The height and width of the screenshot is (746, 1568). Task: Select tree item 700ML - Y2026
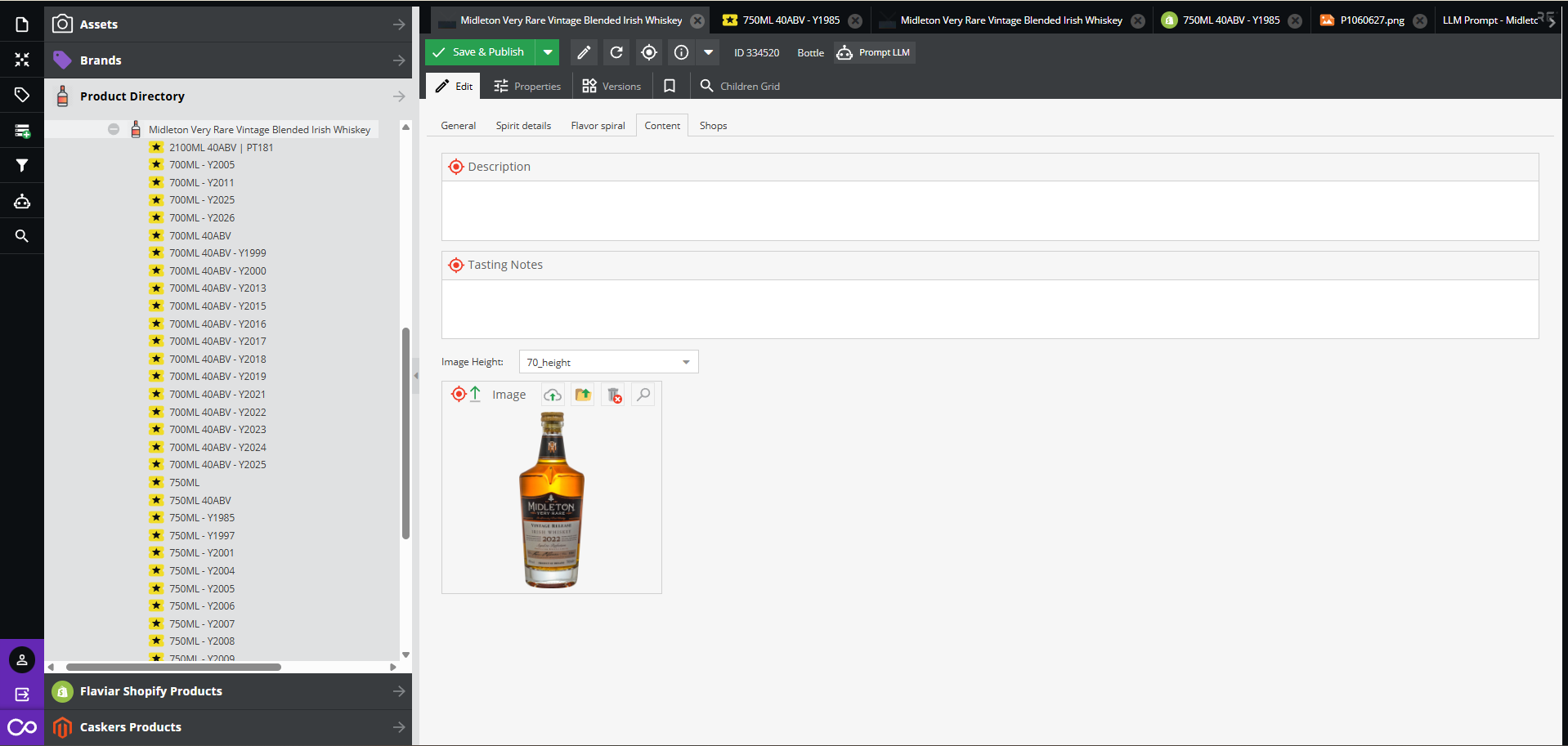pos(202,218)
